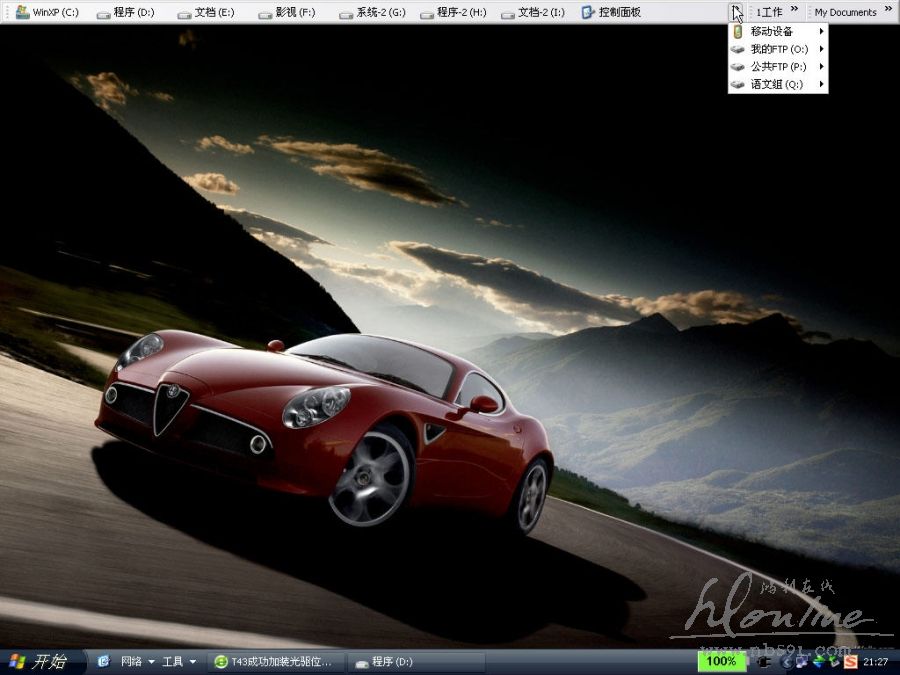Select 我的FTP (O:) menu entry
The width and height of the screenshot is (900, 675).
[777, 49]
